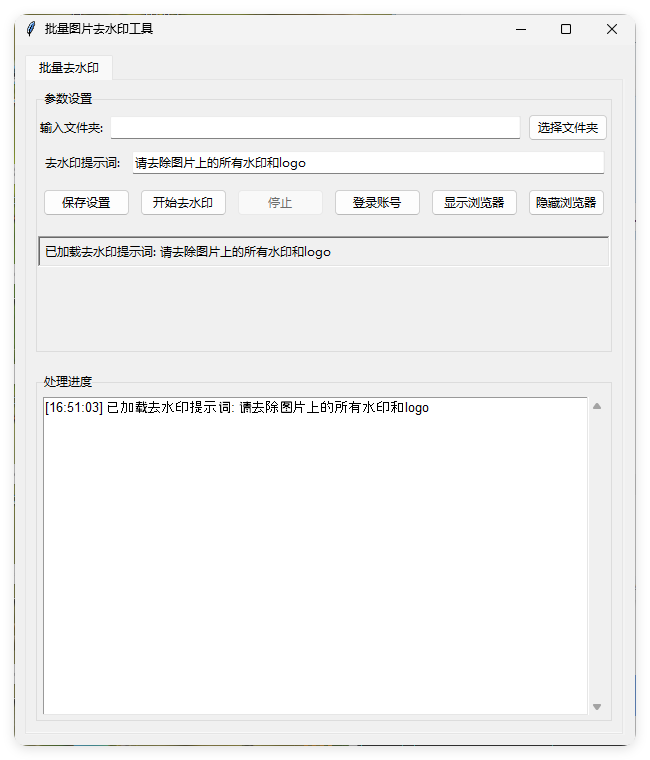Open folder picker with 选择文件夹

(567, 128)
